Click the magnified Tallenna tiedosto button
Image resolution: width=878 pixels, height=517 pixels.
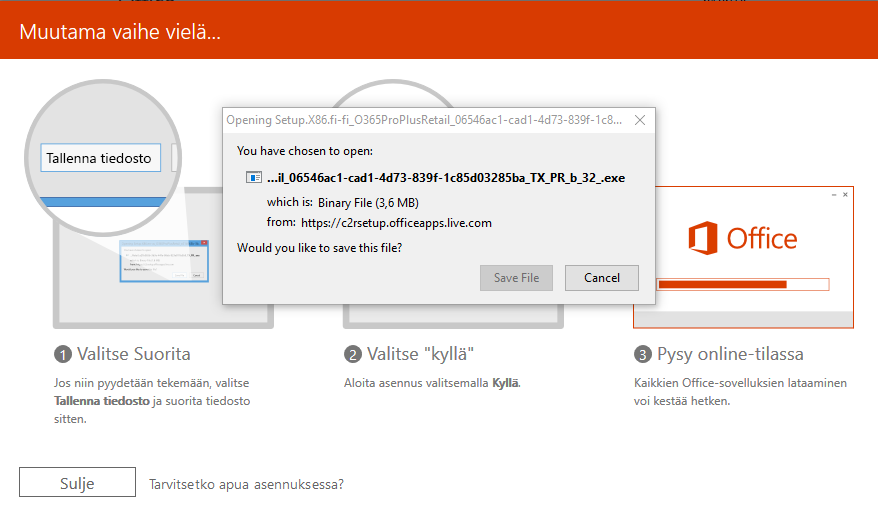100,158
